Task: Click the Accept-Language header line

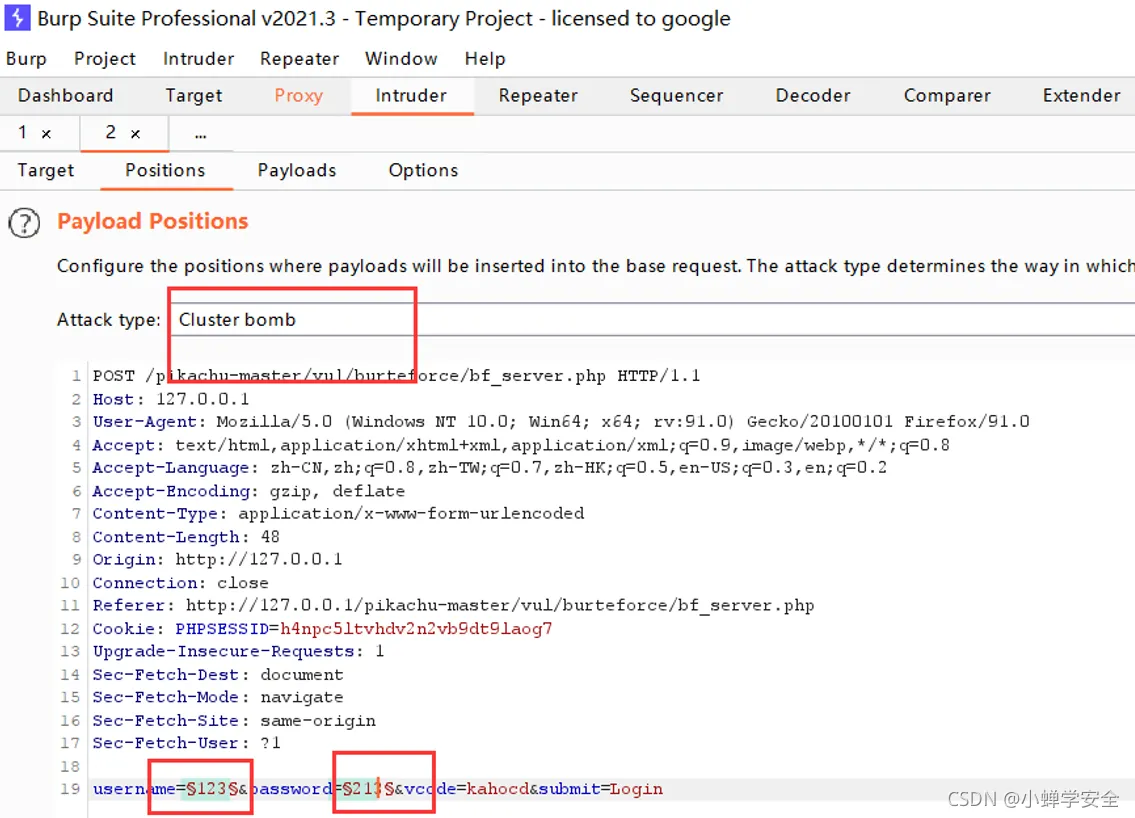Action: pyautogui.click(x=489, y=468)
